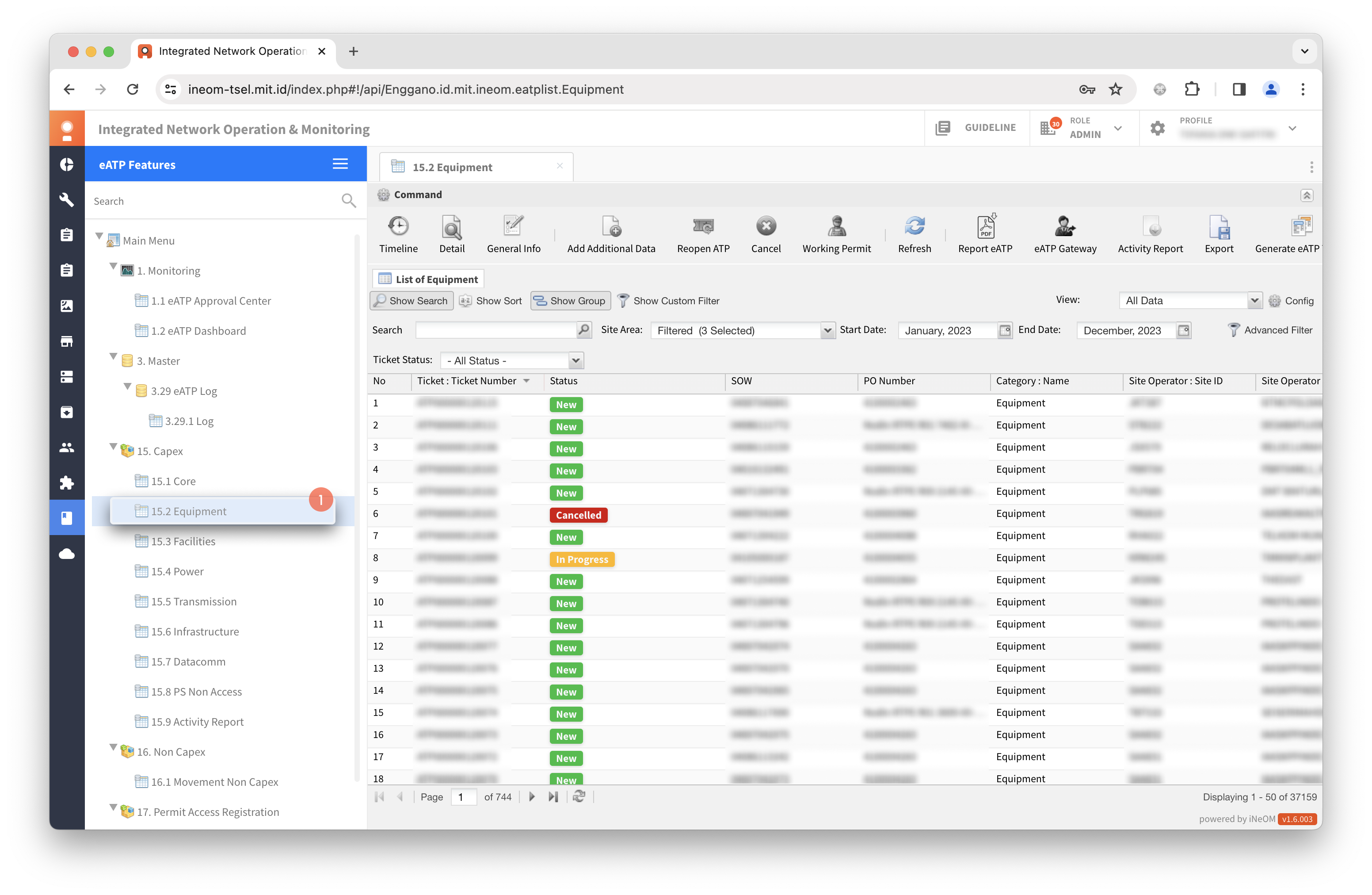Screen dimensions: 1372x895
Task: Click the In Progress status in row 8
Action: [581, 559]
